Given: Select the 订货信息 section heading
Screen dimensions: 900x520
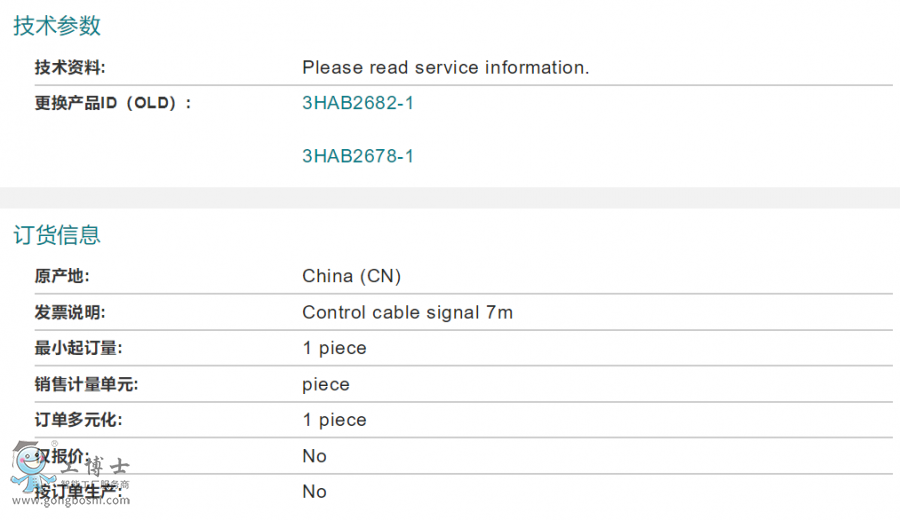Looking at the screenshot, I should pyautogui.click(x=57, y=235).
